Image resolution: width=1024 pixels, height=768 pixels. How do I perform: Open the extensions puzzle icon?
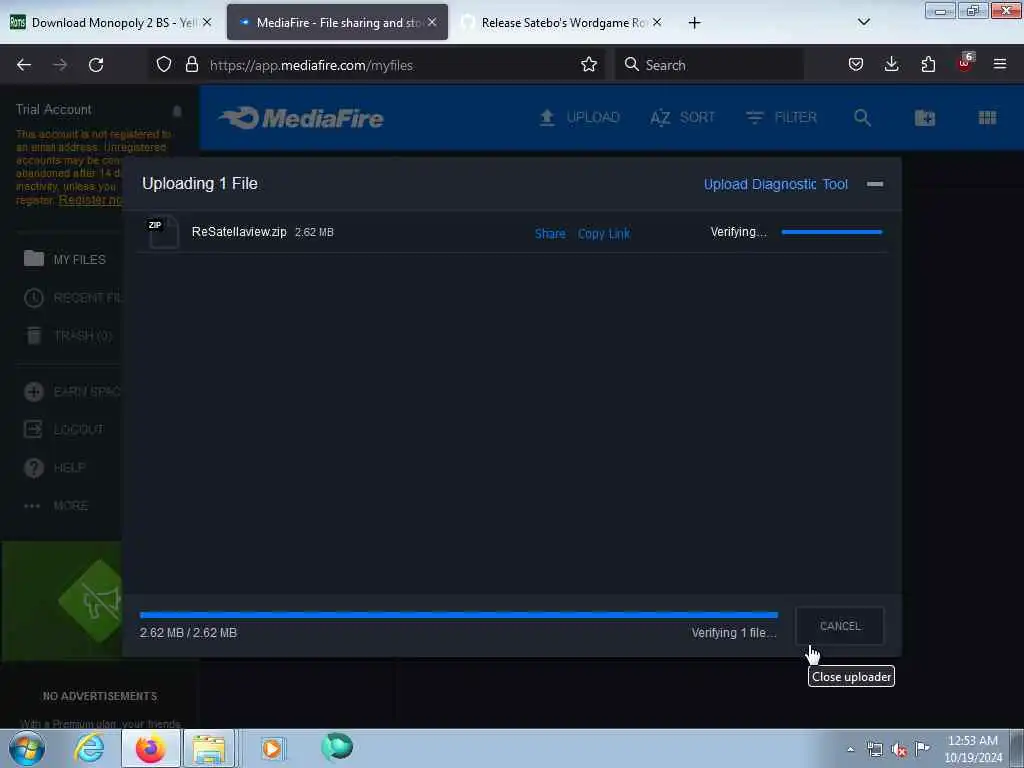[928, 64]
